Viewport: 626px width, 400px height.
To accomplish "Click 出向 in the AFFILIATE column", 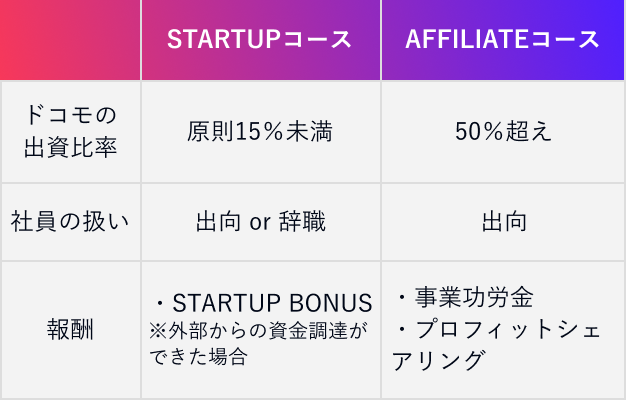I will pos(503,221).
